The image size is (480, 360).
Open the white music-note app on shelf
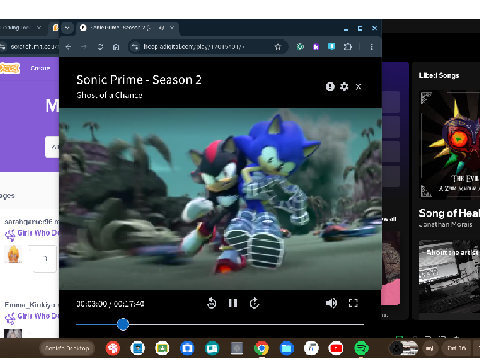click(311, 348)
